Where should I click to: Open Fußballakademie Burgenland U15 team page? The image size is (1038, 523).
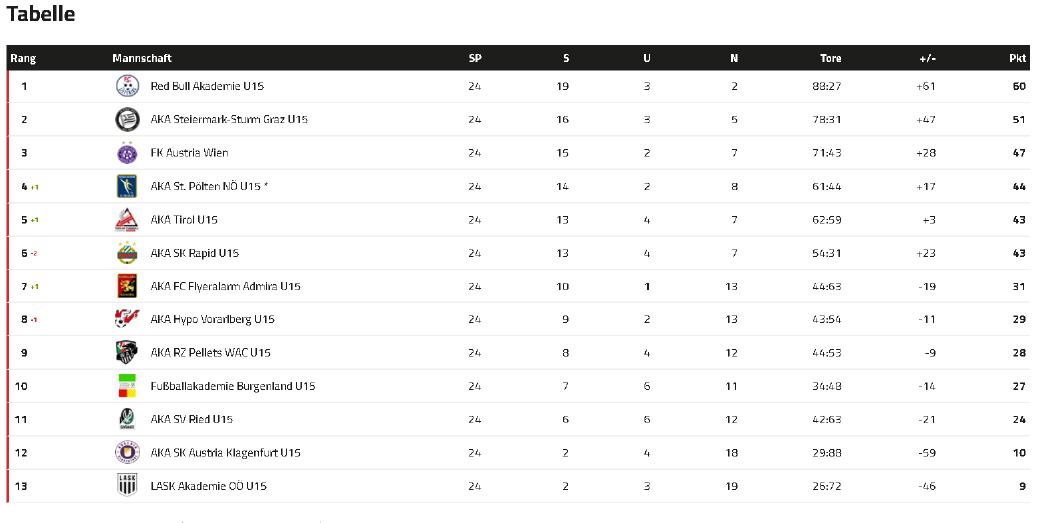[233, 386]
